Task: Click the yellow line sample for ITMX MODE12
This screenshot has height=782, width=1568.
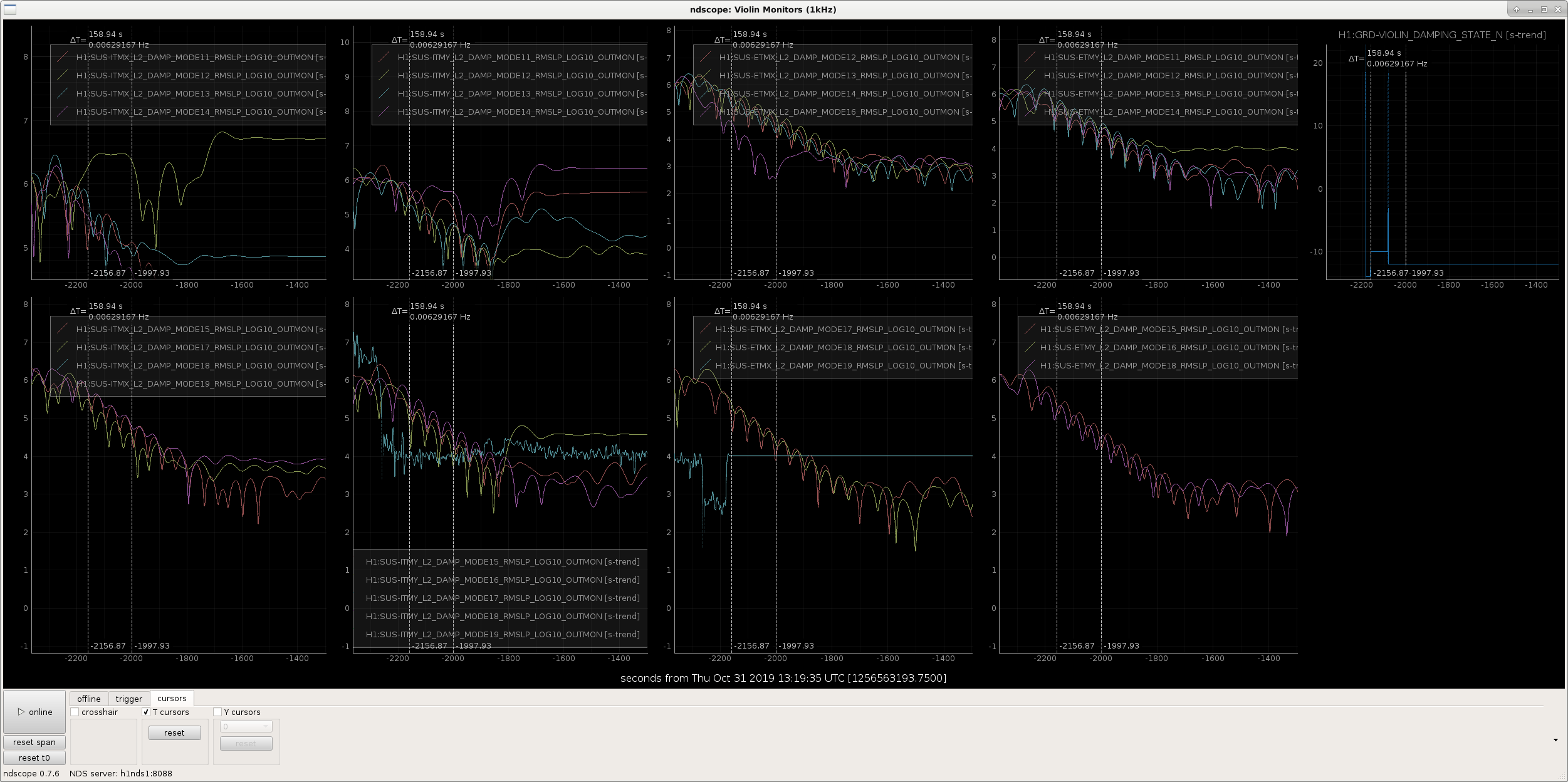Action: pos(62,75)
